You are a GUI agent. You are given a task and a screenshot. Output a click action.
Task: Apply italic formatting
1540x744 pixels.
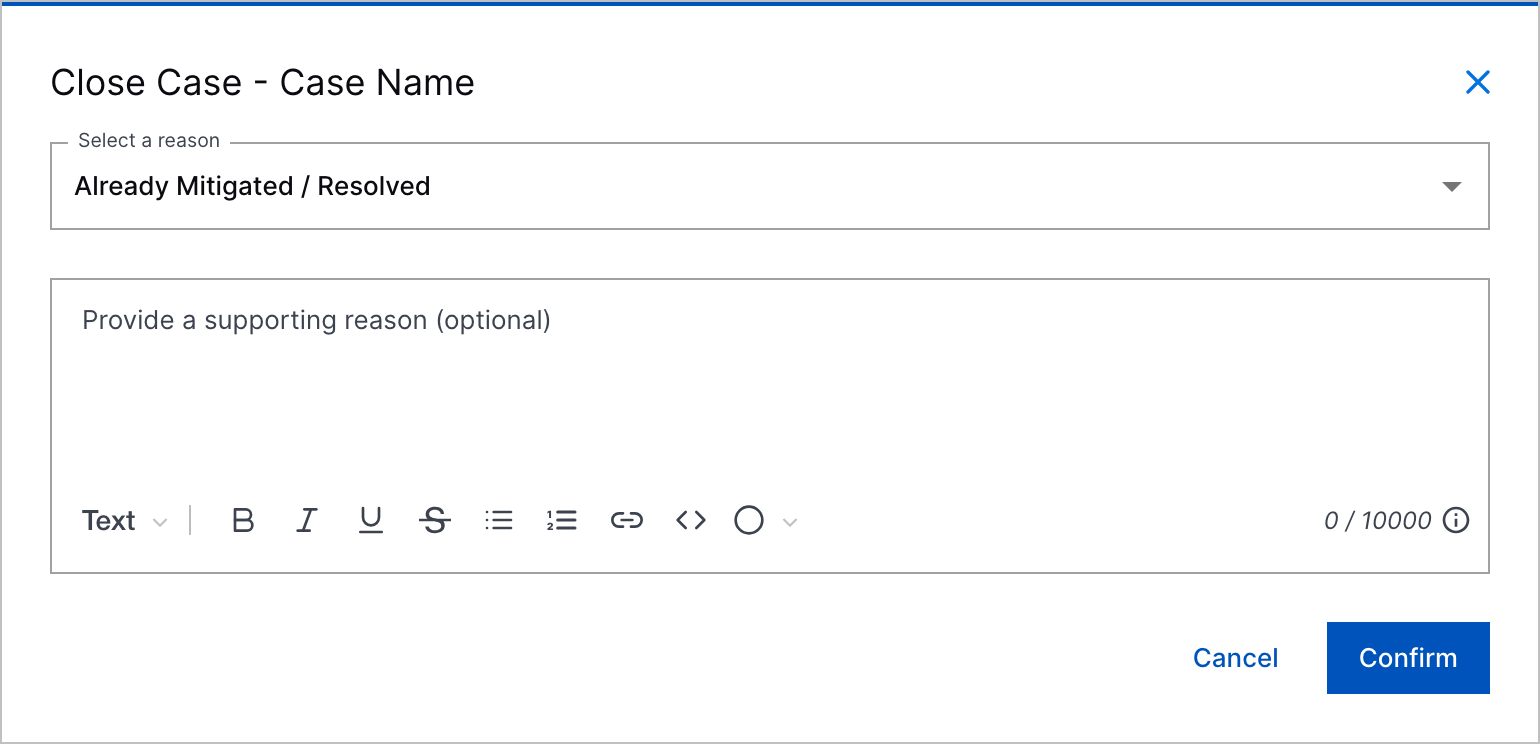[x=307, y=521]
